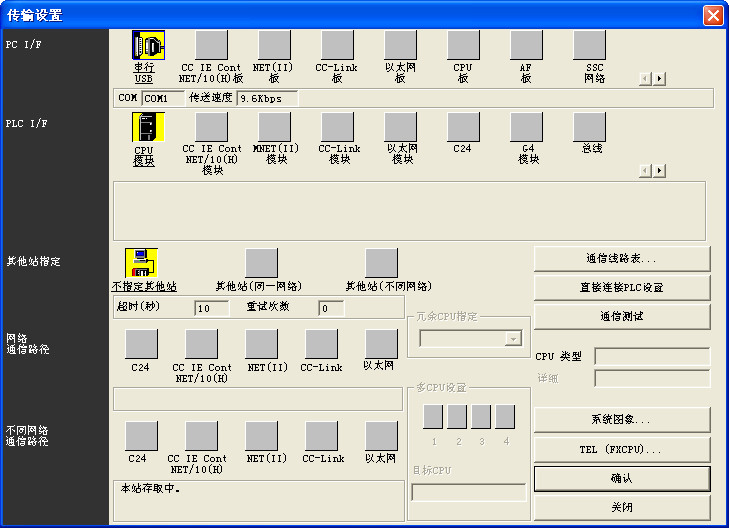Image resolution: width=729 pixels, height=528 pixels.
Task: Select the 总线 icon in PLC I/F
Action: [x=589, y=127]
